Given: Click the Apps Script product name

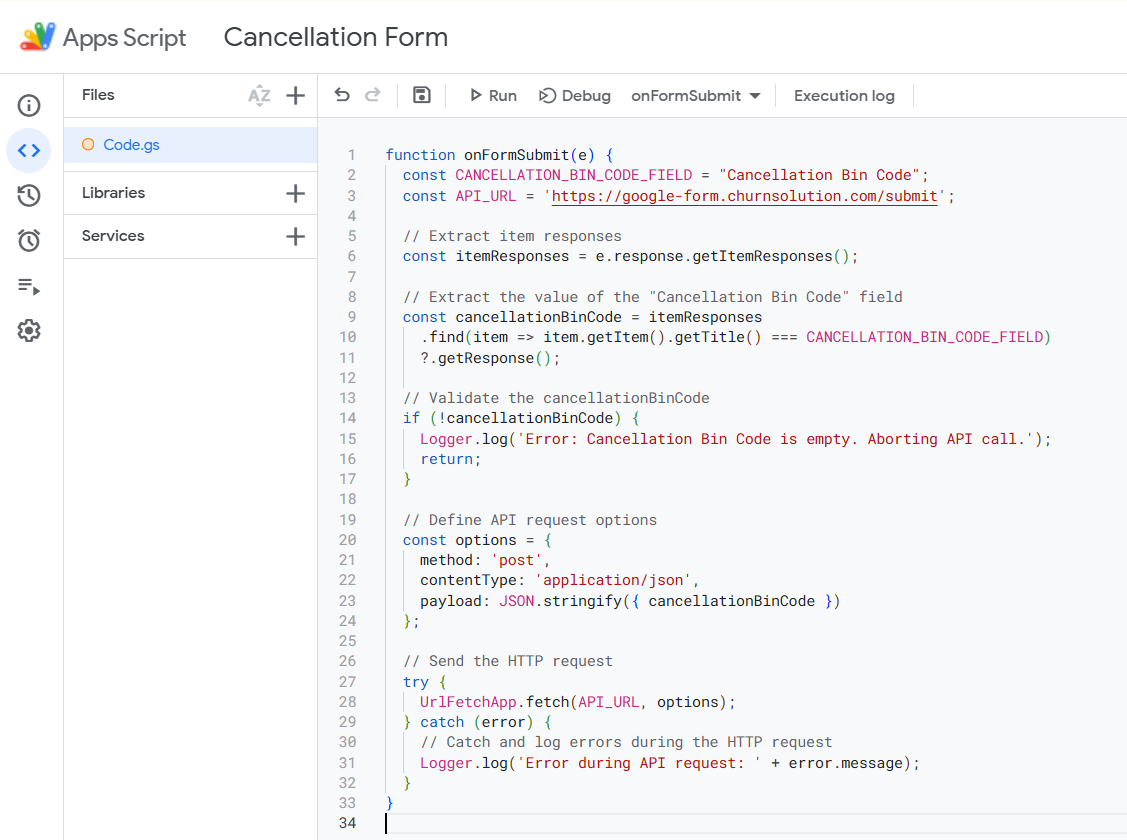Looking at the screenshot, I should click(124, 37).
